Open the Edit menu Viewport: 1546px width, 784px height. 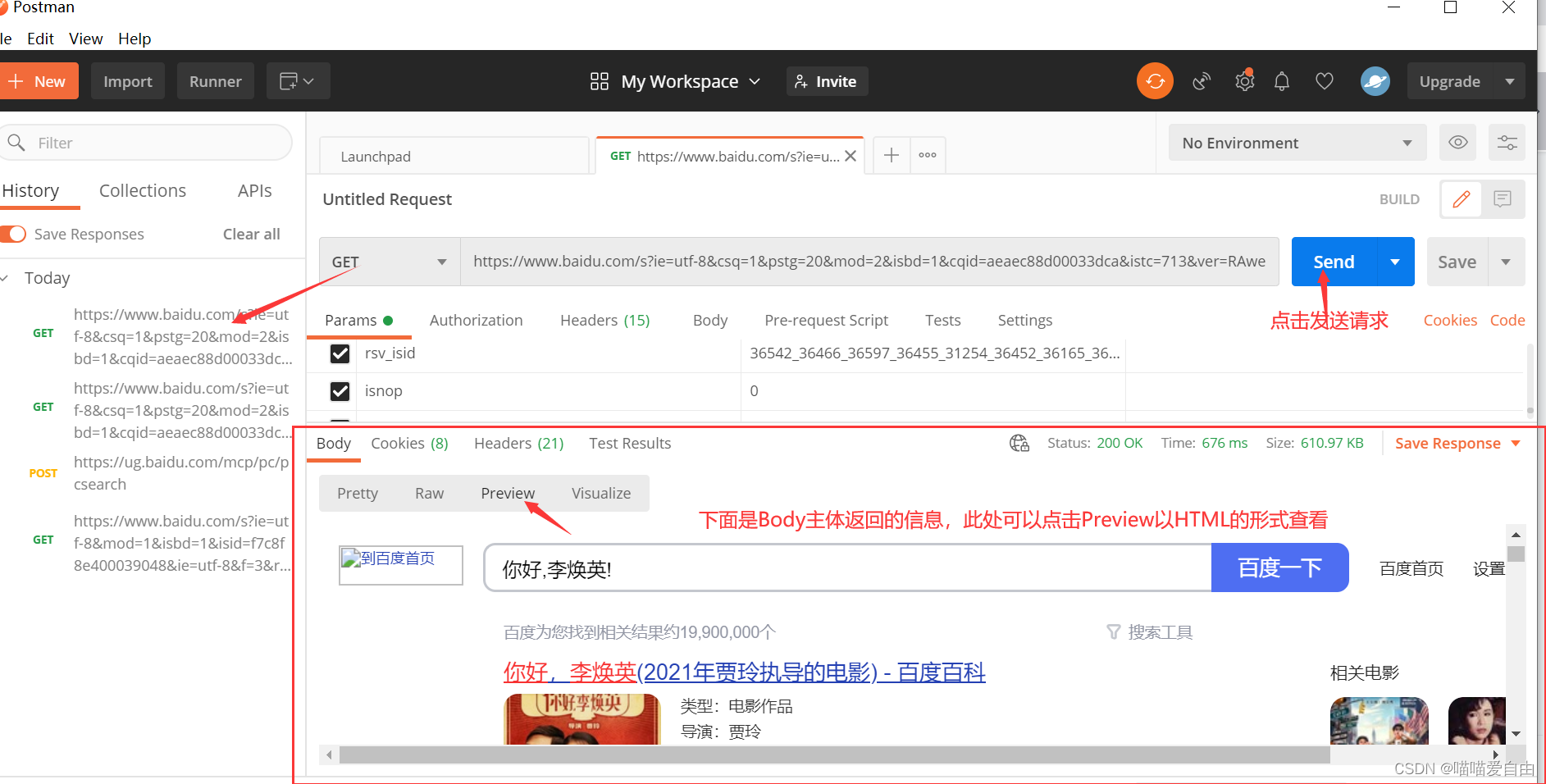(40, 39)
